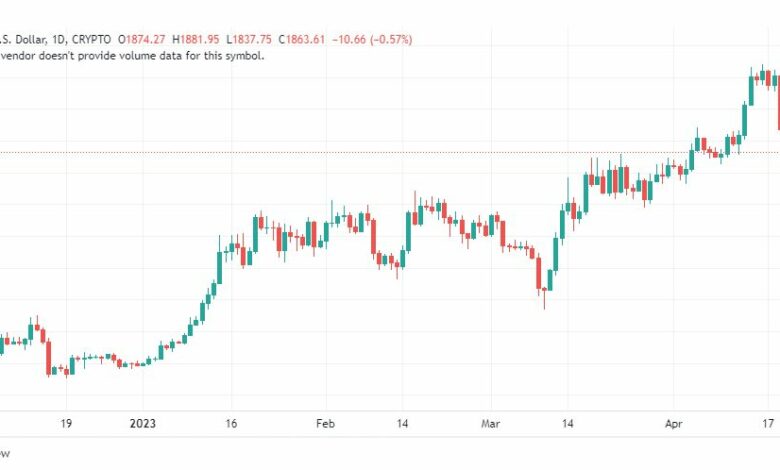Screen dimensions: 780x470
Task: Click the Feb label on time axis
Action: [325, 424]
